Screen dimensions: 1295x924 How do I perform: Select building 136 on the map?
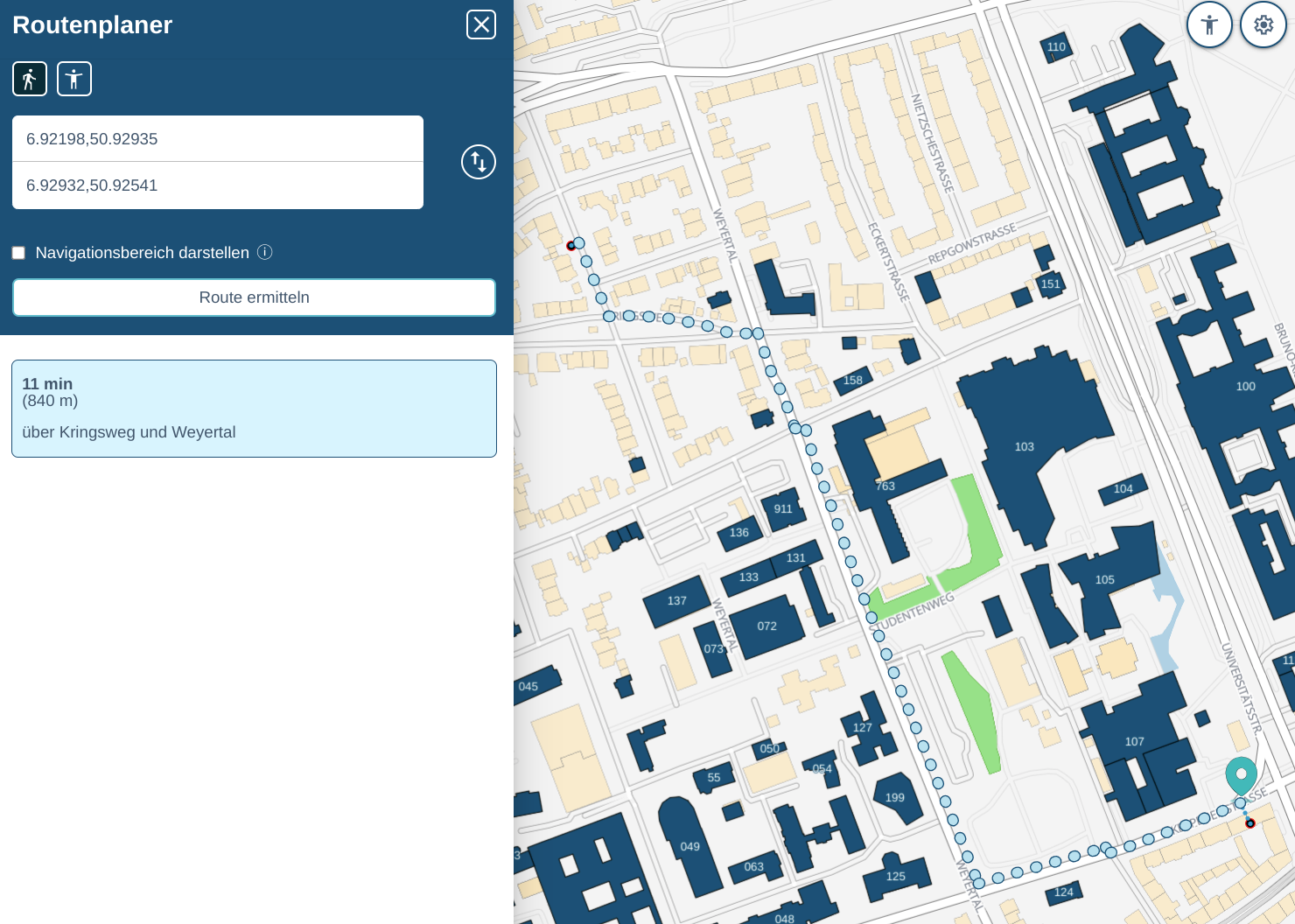coord(739,532)
